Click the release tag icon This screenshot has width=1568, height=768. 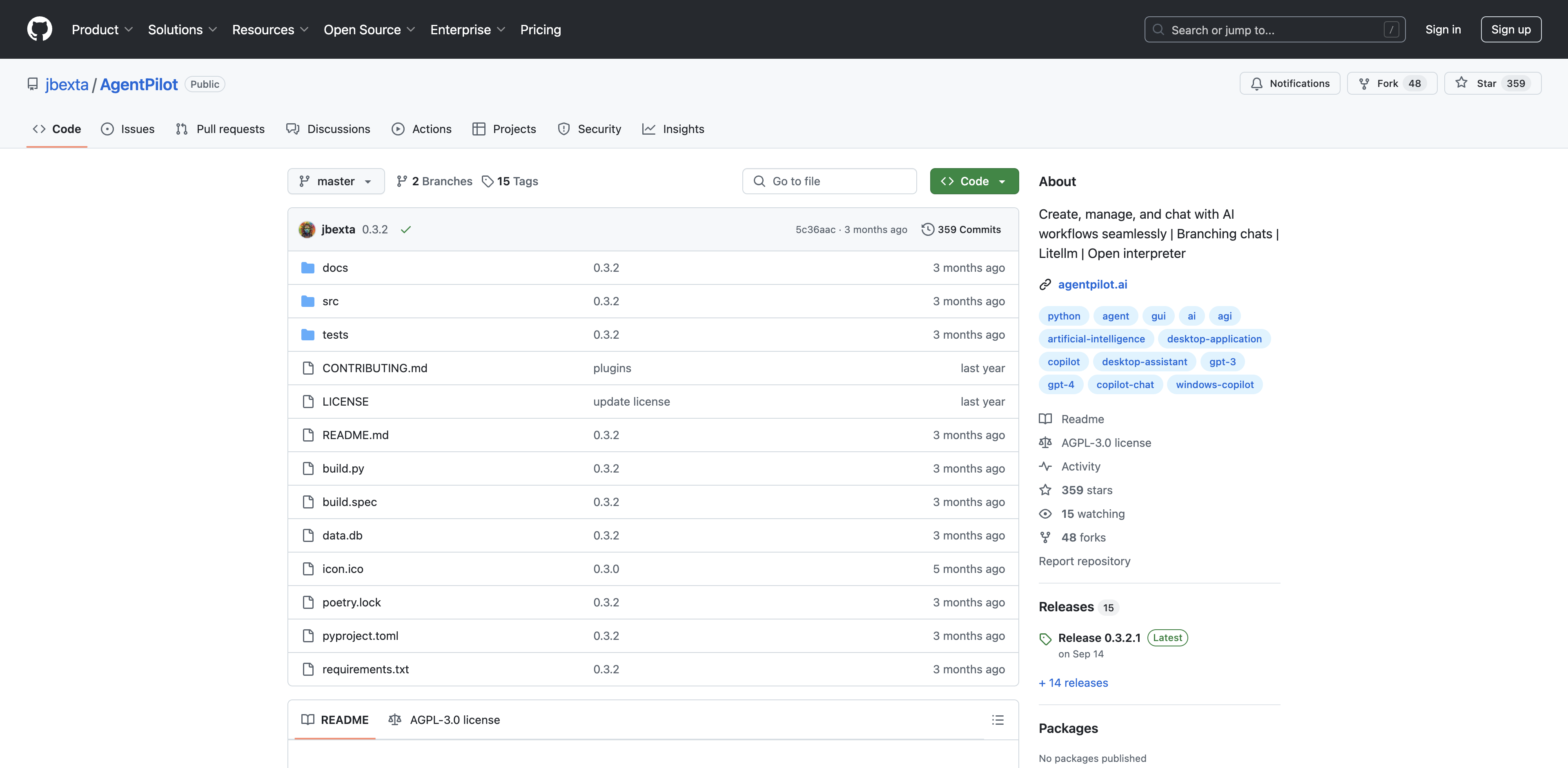tap(1045, 639)
